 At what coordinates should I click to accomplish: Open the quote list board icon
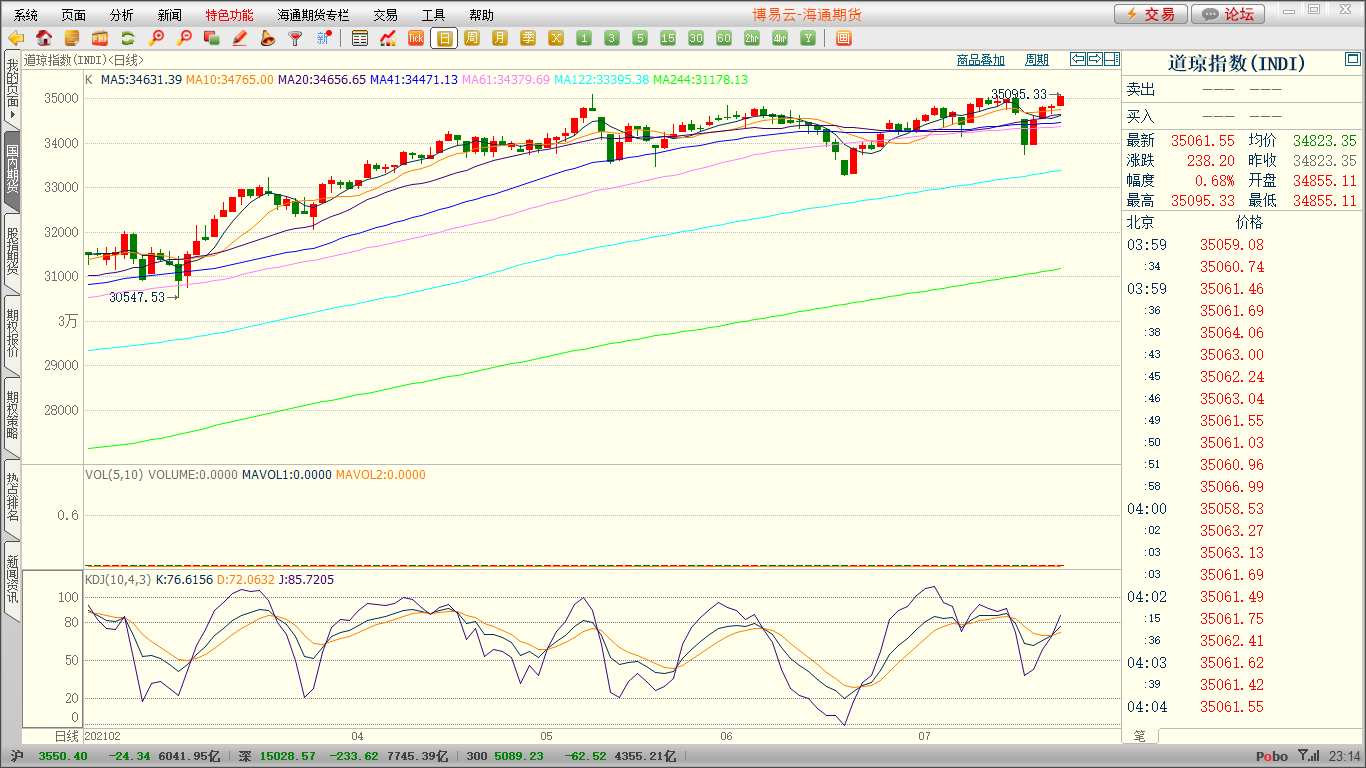coord(72,39)
